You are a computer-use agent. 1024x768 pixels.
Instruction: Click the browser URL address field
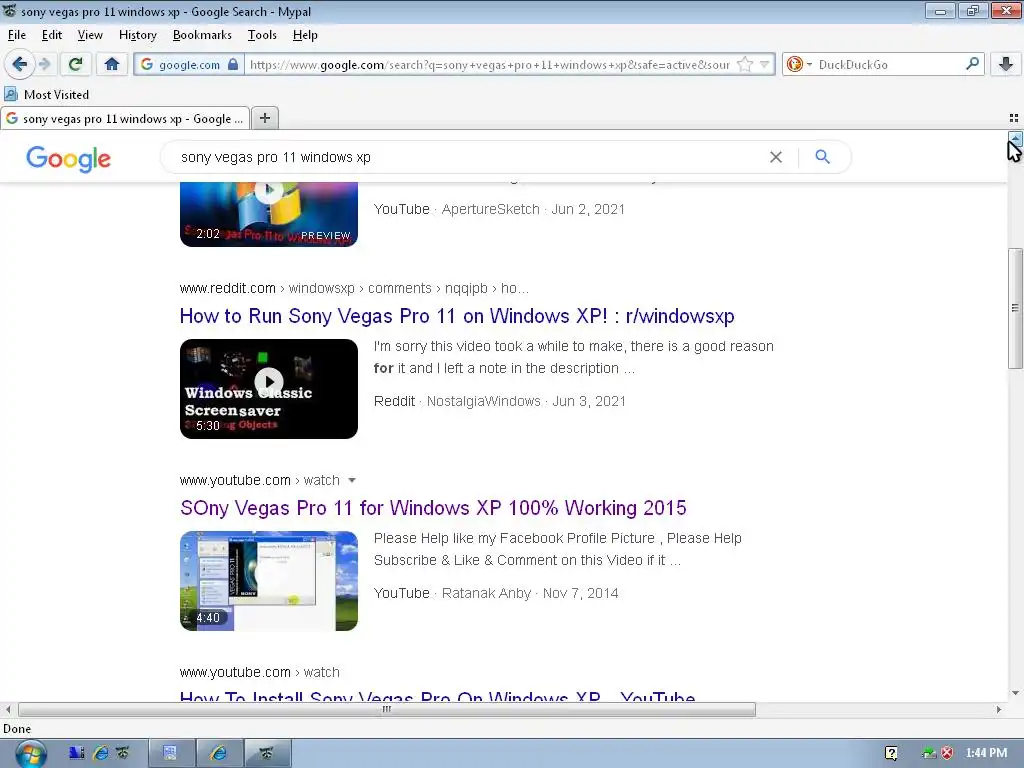[490, 64]
